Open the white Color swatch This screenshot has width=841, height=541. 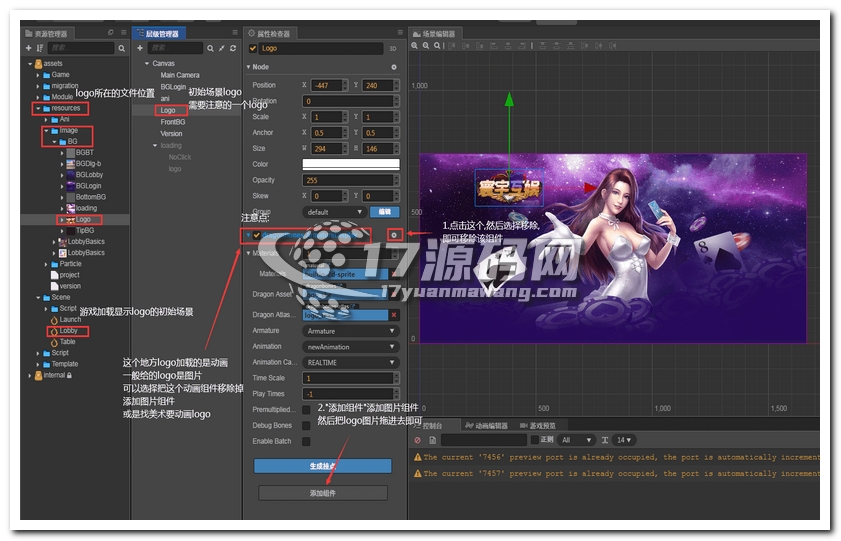point(351,164)
